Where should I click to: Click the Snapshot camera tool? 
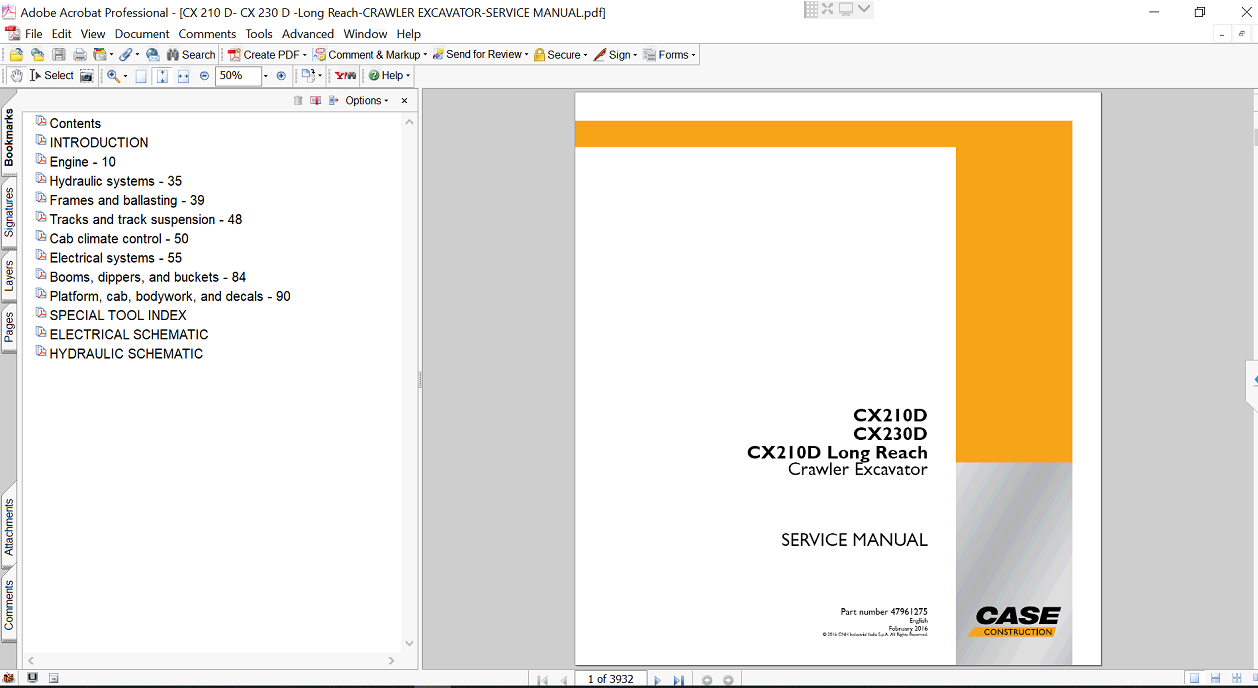tap(87, 76)
